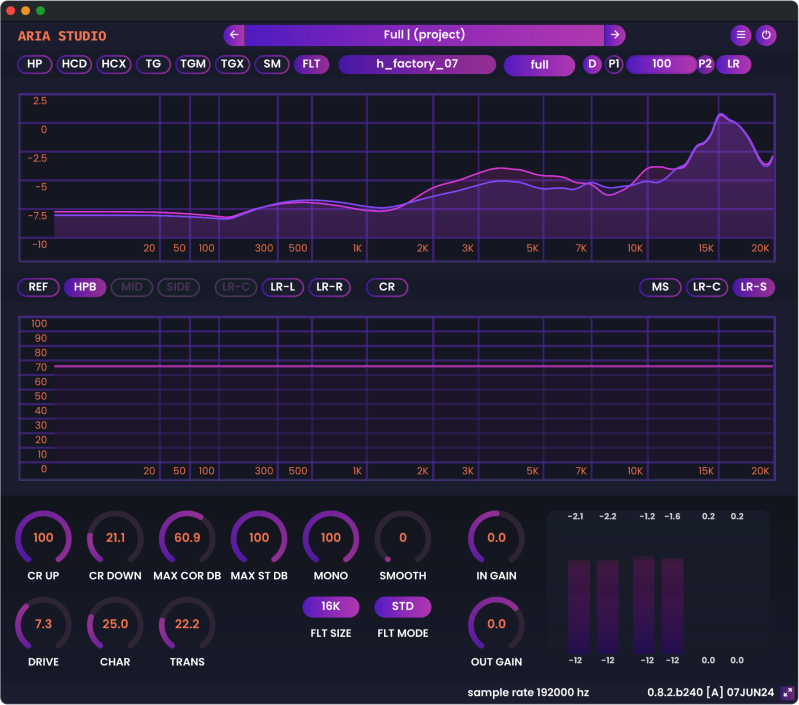Select the P1 preset slot

[x=614, y=64]
